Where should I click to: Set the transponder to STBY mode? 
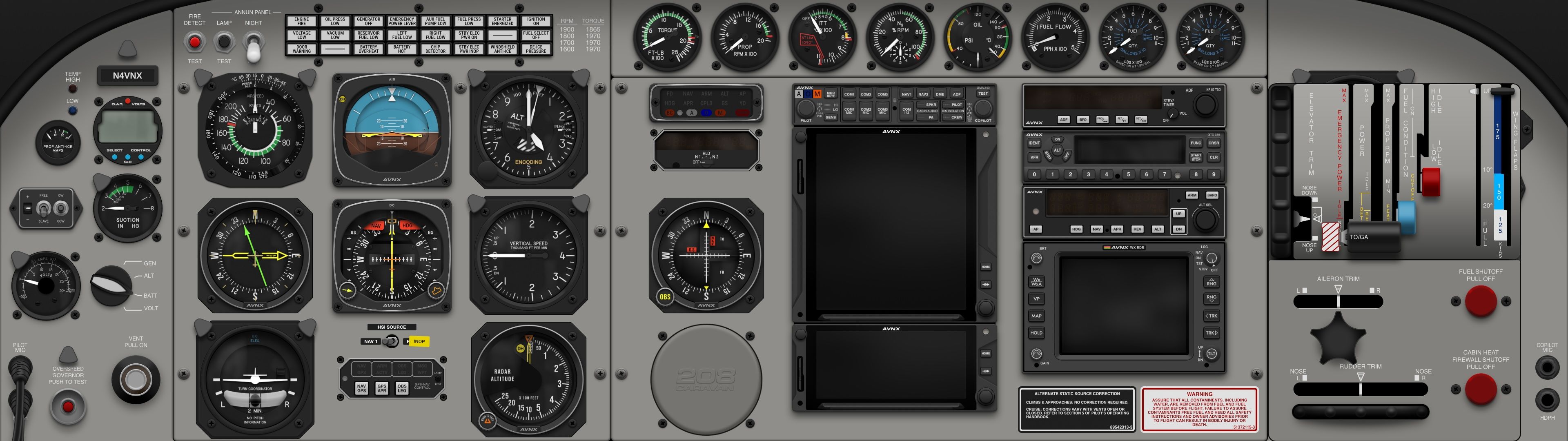pyautogui.click(x=1048, y=156)
